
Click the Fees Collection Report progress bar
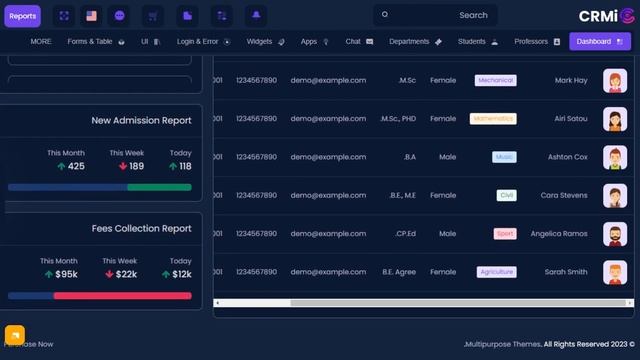click(100, 296)
